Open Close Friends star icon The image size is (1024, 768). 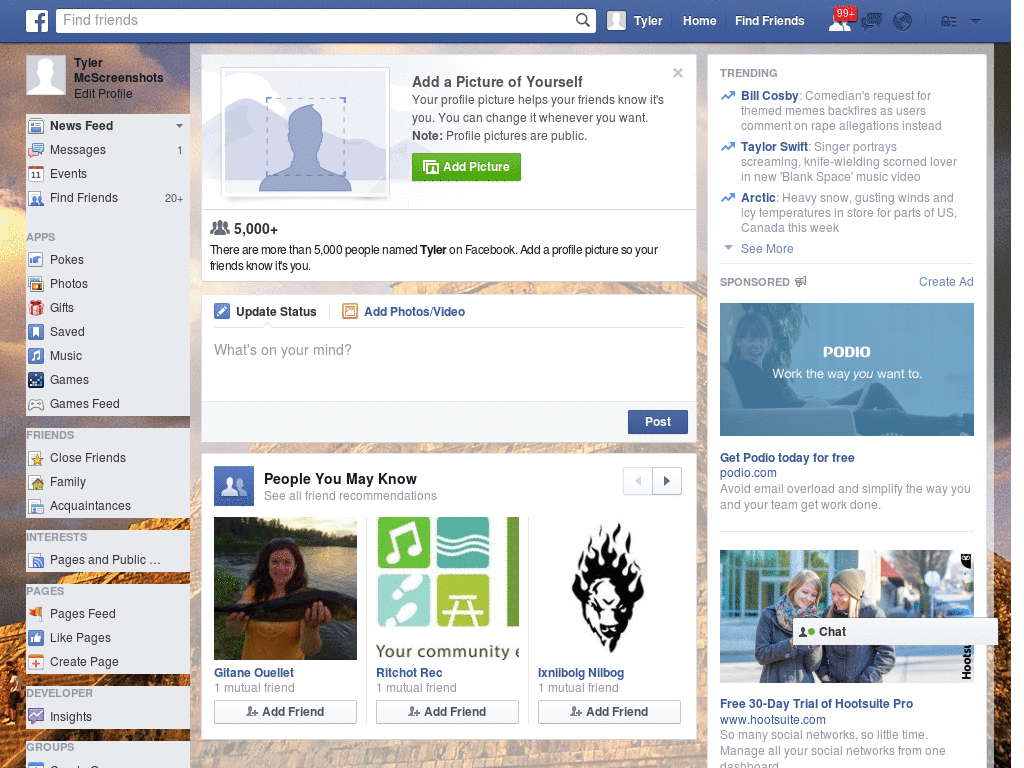click(x=36, y=458)
